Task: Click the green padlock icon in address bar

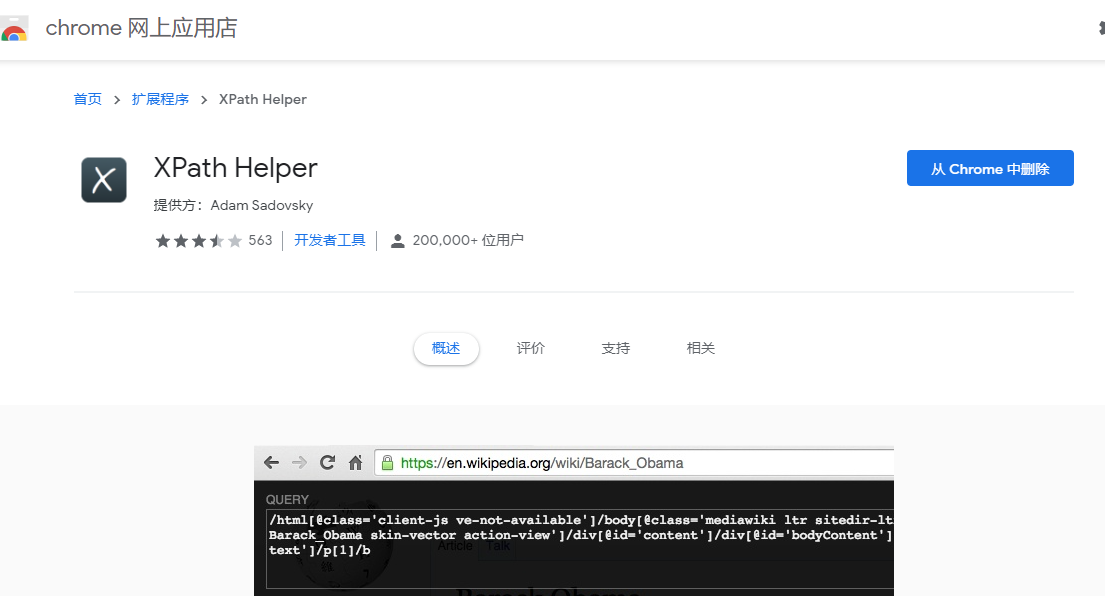Action: pos(387,463)
